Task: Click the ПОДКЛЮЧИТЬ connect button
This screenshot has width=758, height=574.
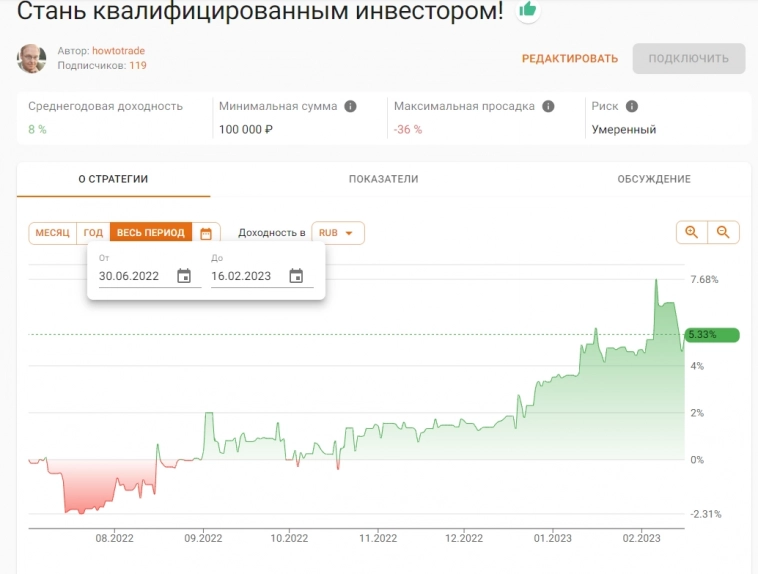Action: click(688, 59)
